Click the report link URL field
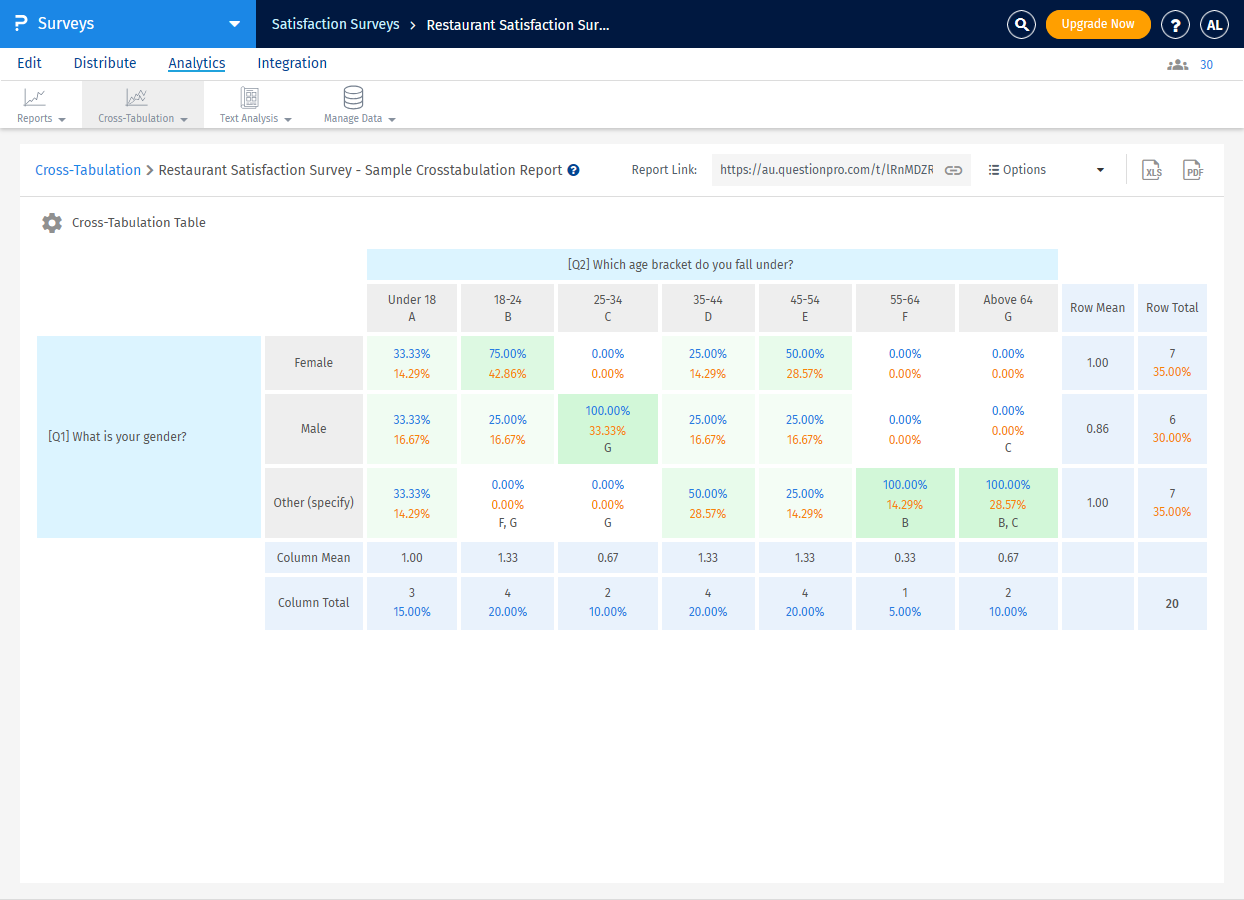1244x900 pixels. (826, 170)
